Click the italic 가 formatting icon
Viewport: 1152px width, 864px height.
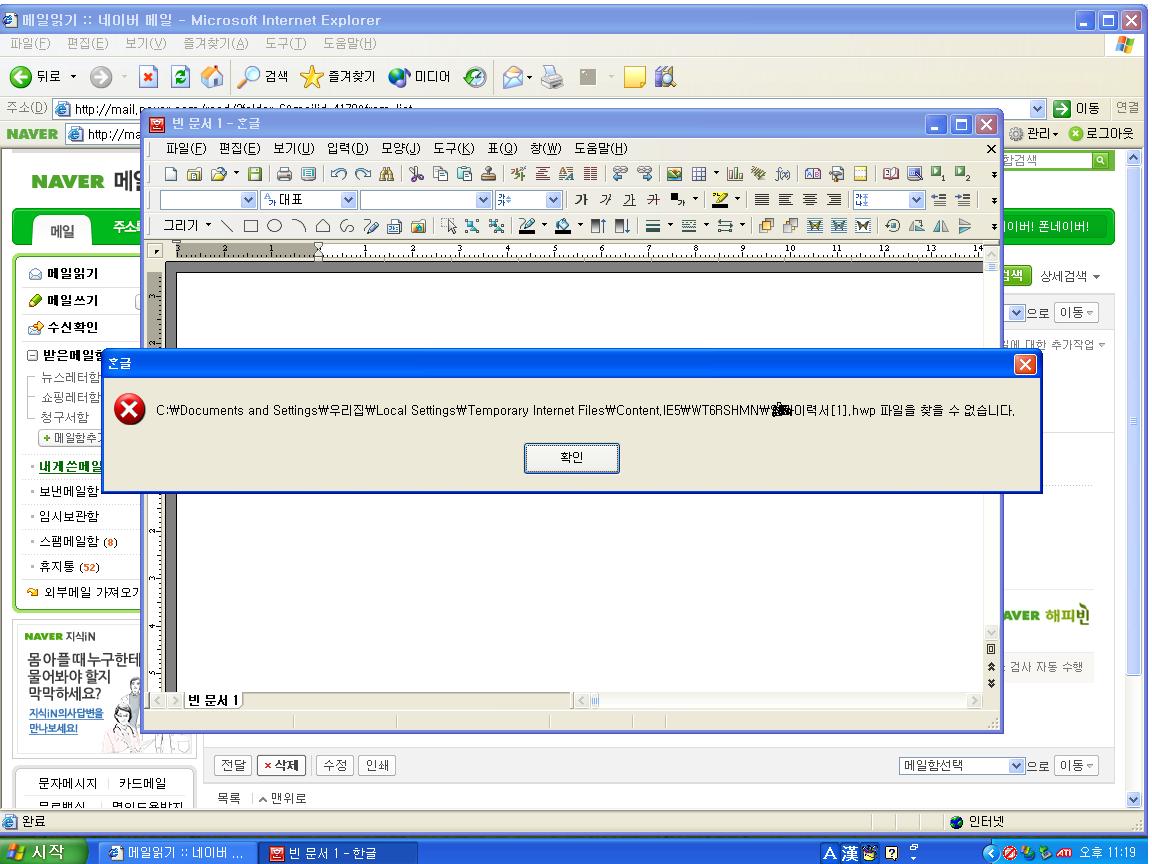(605, 200)
